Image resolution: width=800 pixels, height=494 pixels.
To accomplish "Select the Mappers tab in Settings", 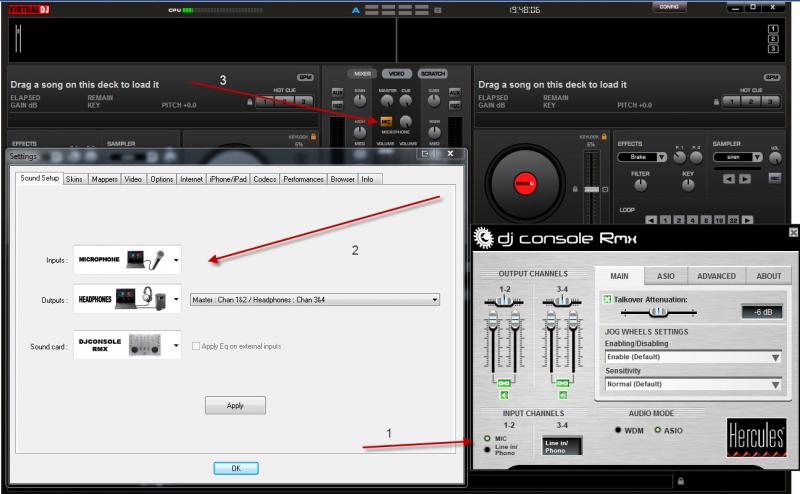I will [105, 179].
